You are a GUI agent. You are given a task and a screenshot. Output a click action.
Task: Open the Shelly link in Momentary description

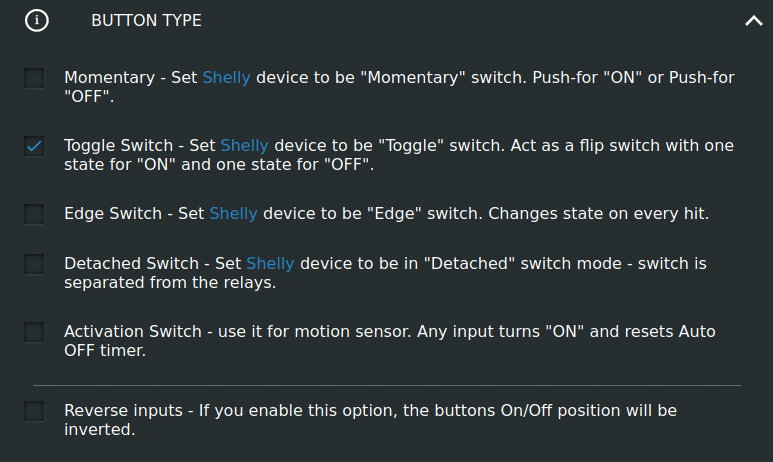click(x=226, y=78)
